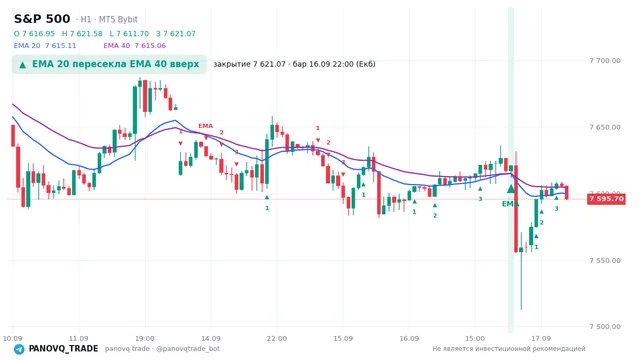The image size is (640, 360).
Task: Click the 17.09 date axis label
Action: [541, 338]
